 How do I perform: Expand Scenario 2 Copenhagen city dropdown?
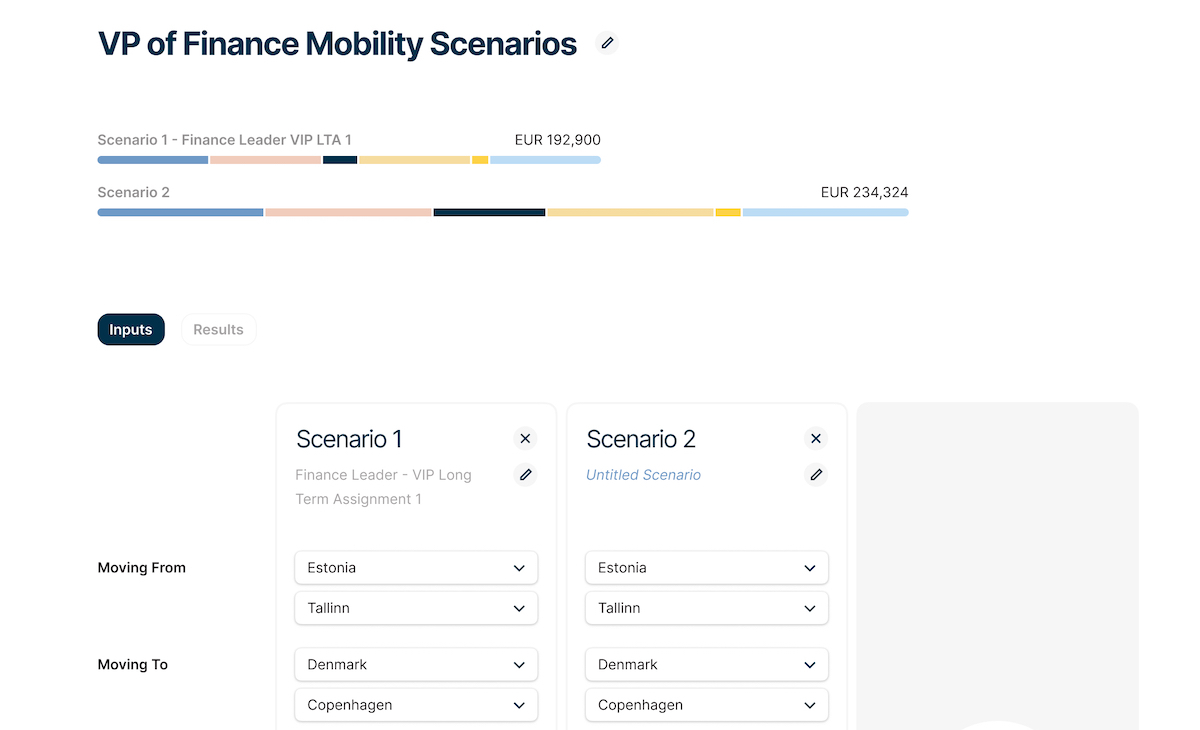(x=707, y=705)
